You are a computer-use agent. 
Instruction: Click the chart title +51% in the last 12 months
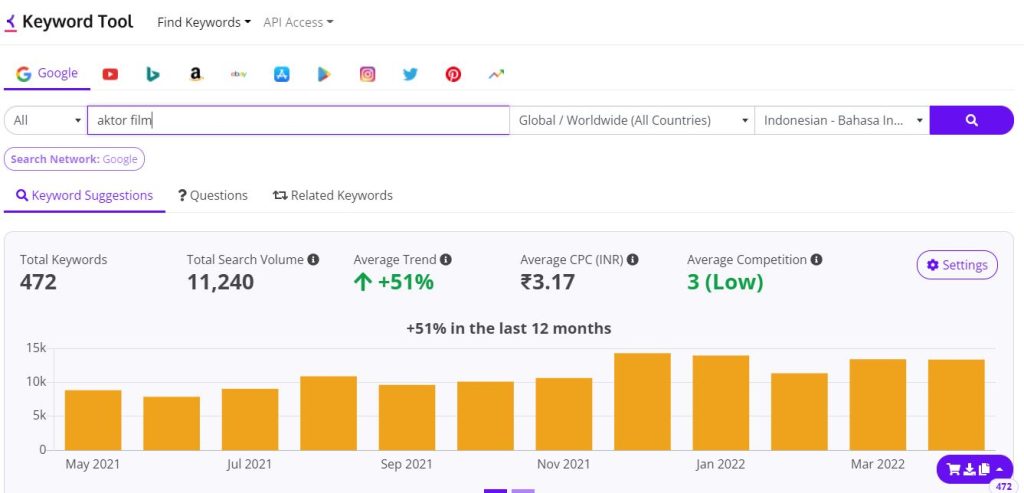point(509,328)
